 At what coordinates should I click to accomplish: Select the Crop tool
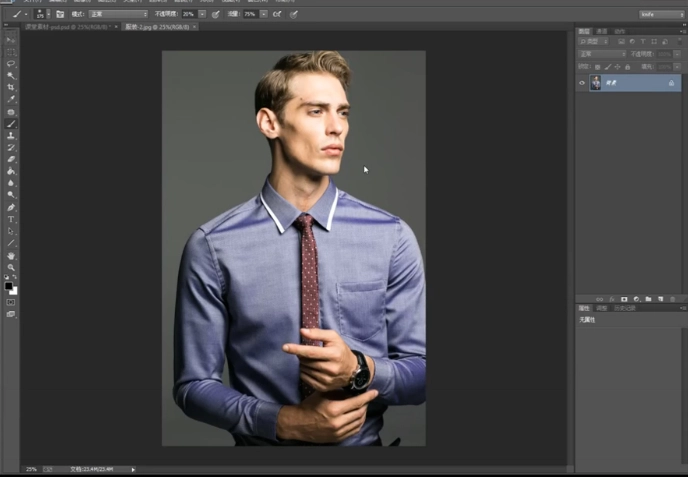(x=11, y=87)
